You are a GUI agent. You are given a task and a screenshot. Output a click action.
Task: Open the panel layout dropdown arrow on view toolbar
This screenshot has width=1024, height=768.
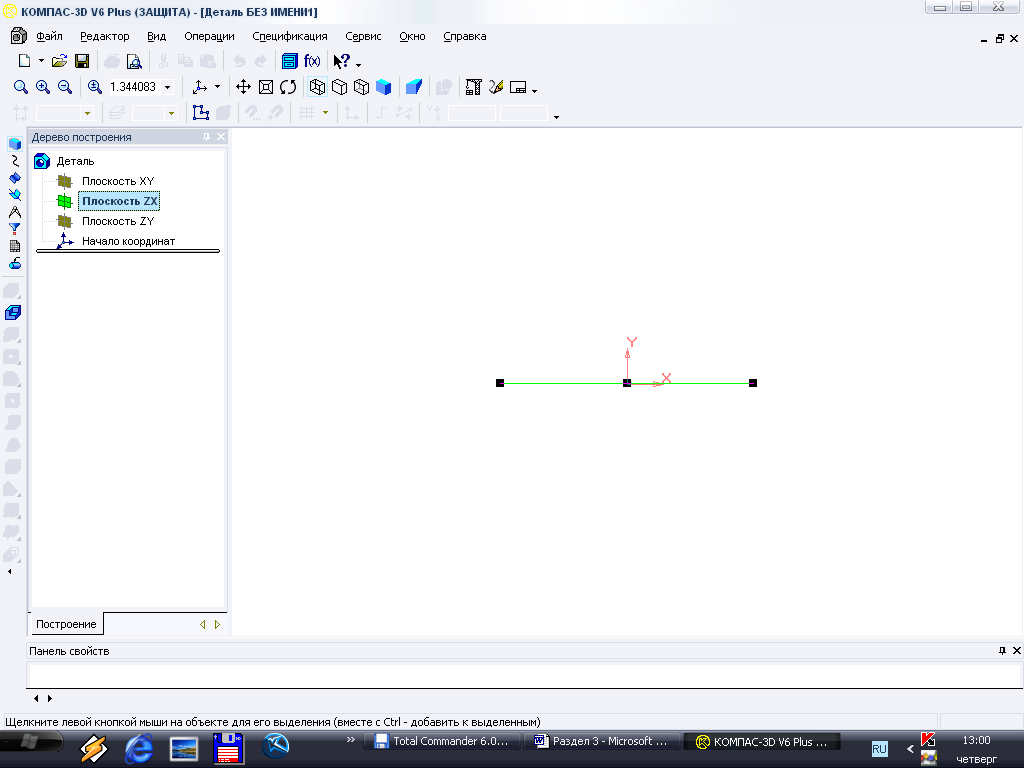tap(535, 90)
